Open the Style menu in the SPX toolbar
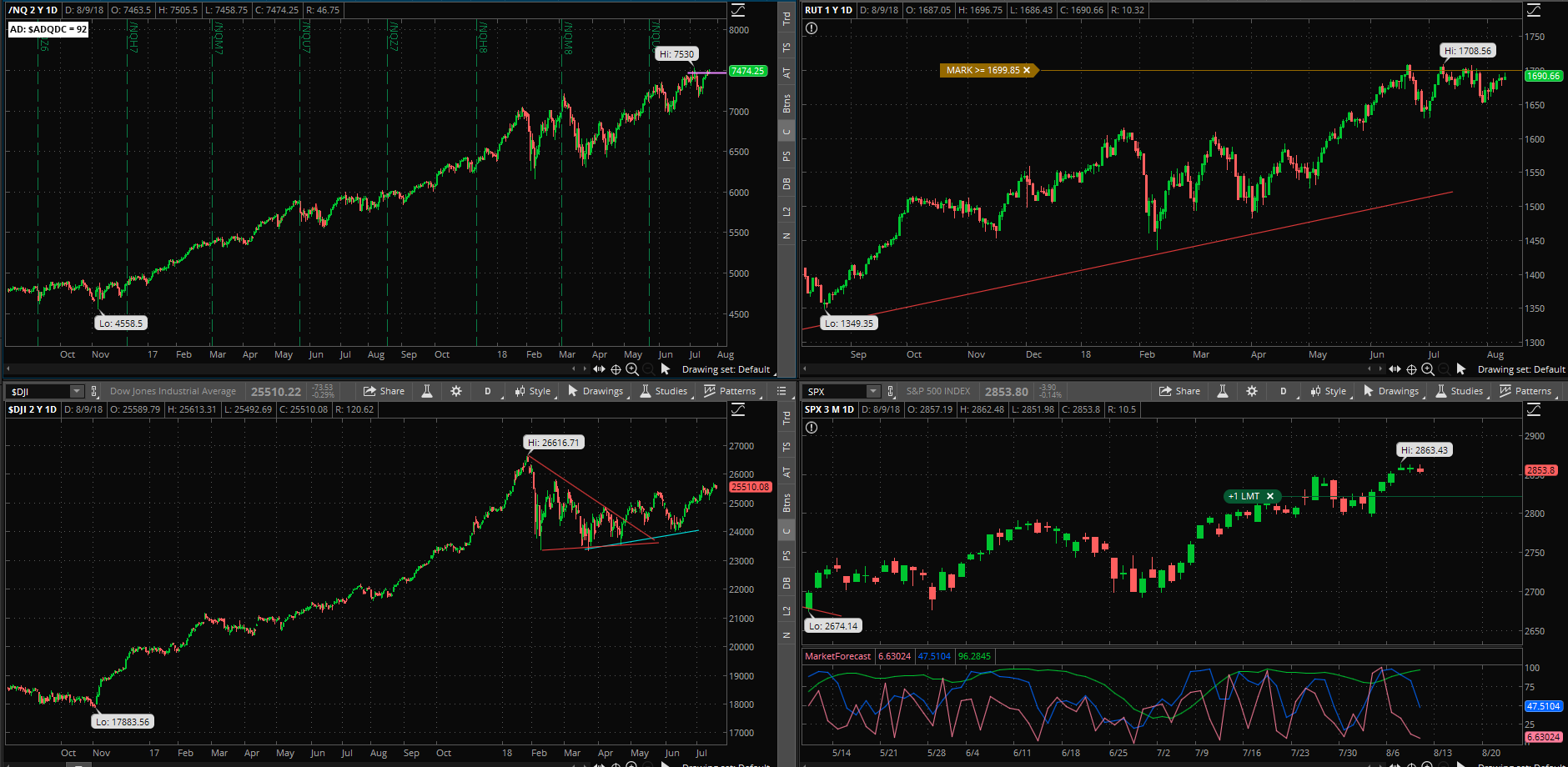The image size is (1568, 767). [x=1329, y=391]
